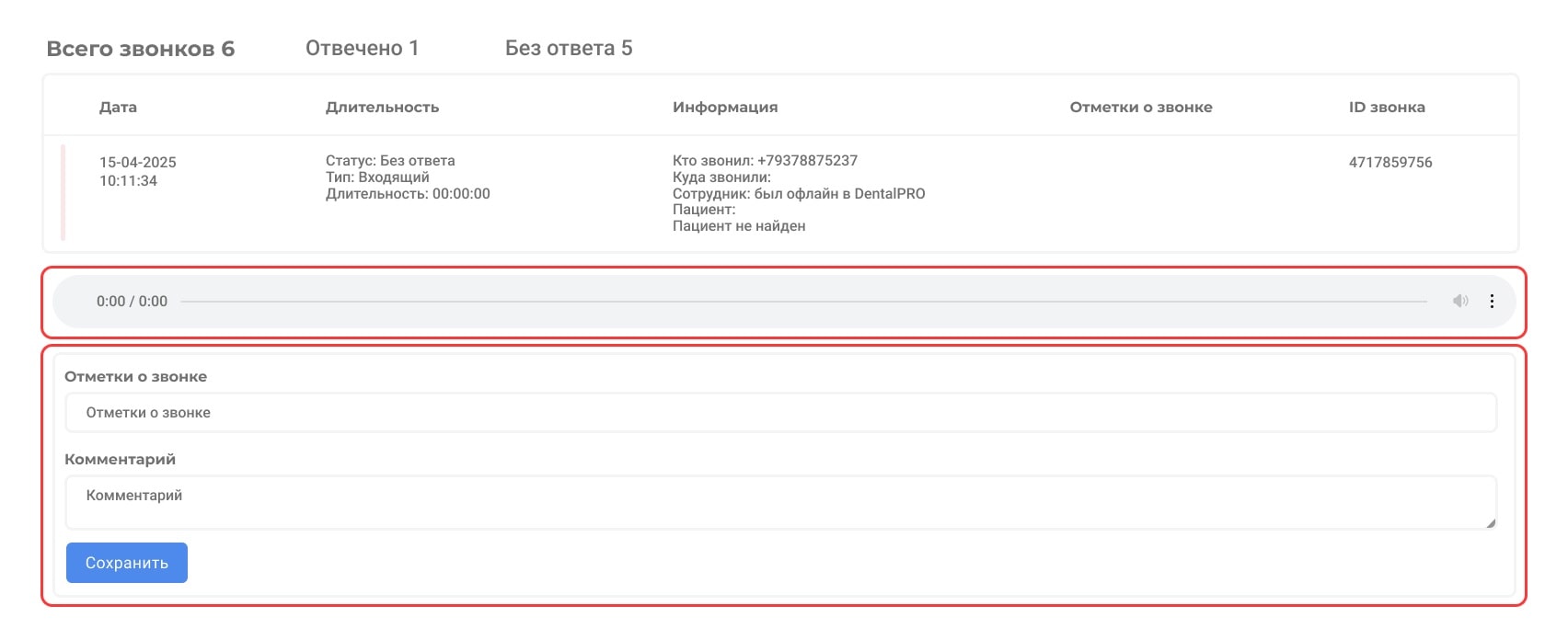Open the audio player three-dot menu
The image size is (1568, 640).
(x=1492, y=301)
